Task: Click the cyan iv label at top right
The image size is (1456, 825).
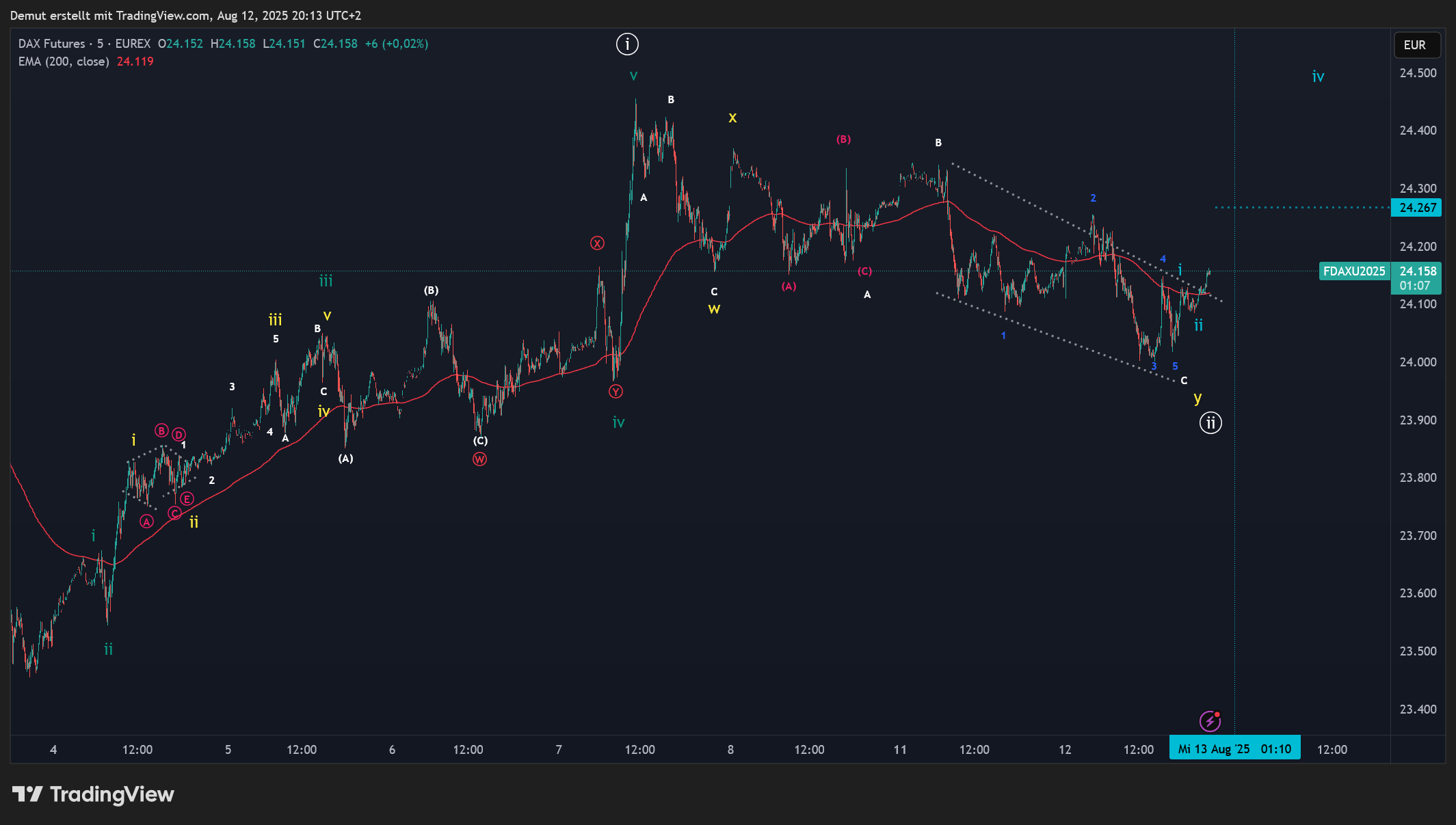Action: pyautogui.click(x=1318, y=77)
